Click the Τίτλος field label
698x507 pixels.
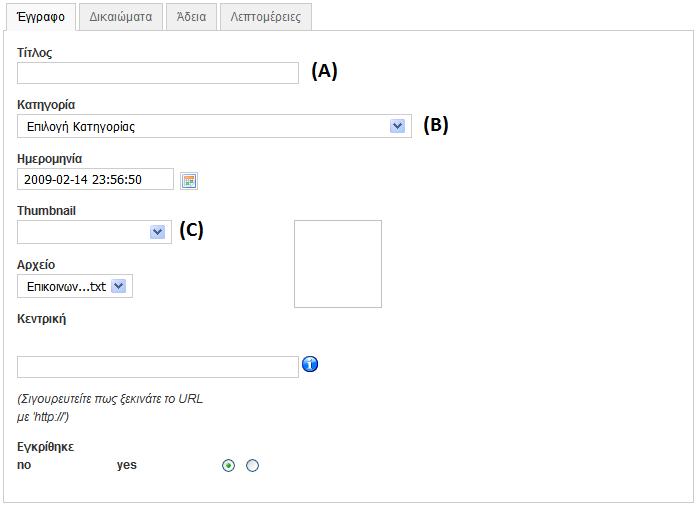pyautogui.click(x=35, y=52)
